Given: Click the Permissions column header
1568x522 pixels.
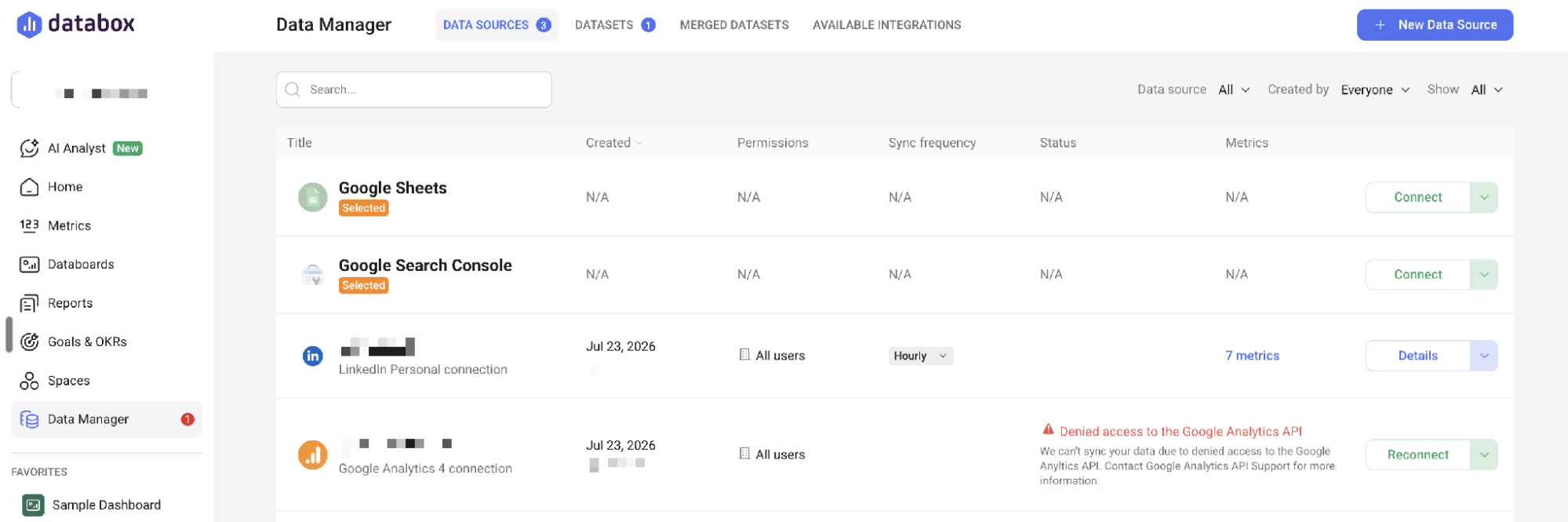Looking at the screenshot, I should point(773,143).
